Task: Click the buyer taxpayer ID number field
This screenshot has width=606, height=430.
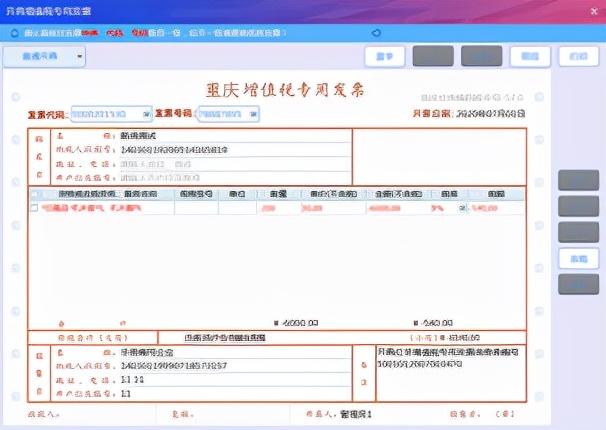Action: tap(235, 150)
